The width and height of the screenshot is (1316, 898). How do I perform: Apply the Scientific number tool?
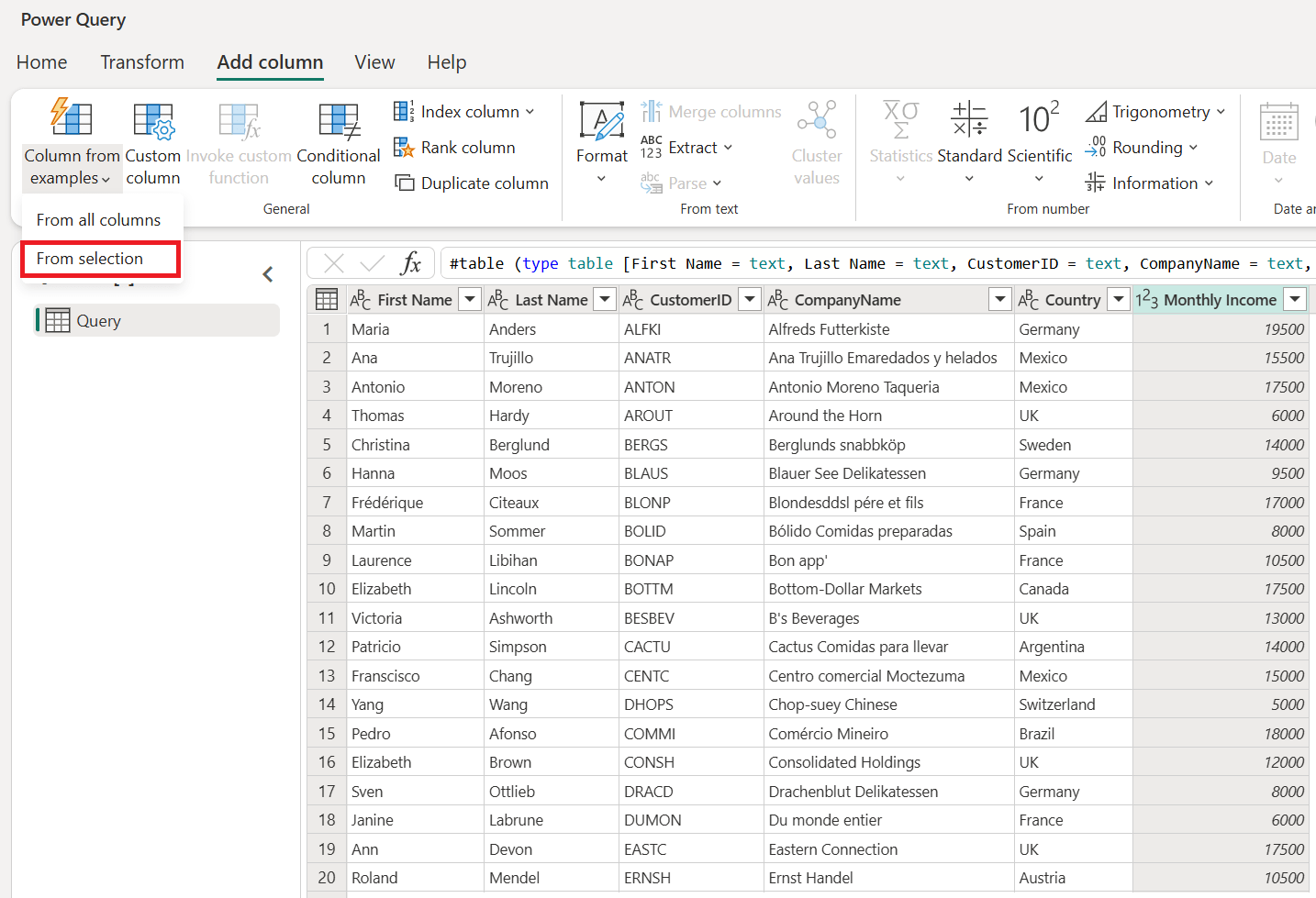tap(1039, 138)
